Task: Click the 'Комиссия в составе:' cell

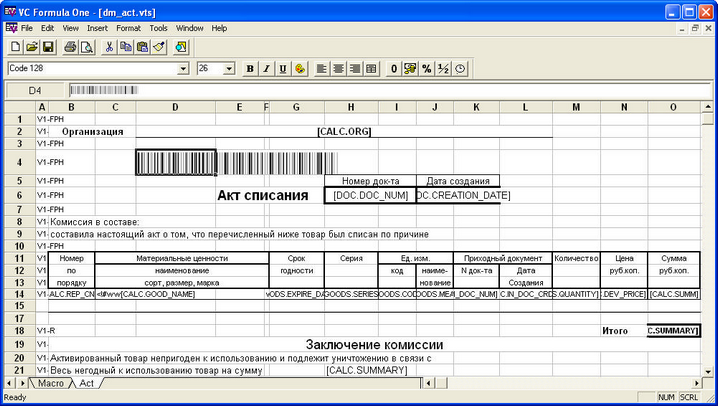Action: pyautogui.click(x=94, y=222)
